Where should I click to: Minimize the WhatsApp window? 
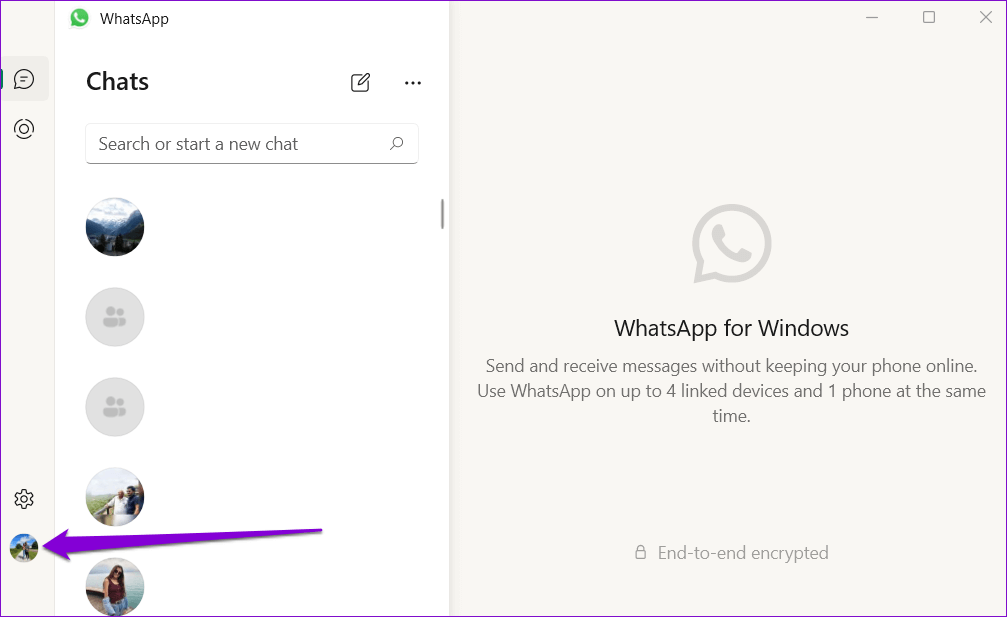tap(871, 17)
